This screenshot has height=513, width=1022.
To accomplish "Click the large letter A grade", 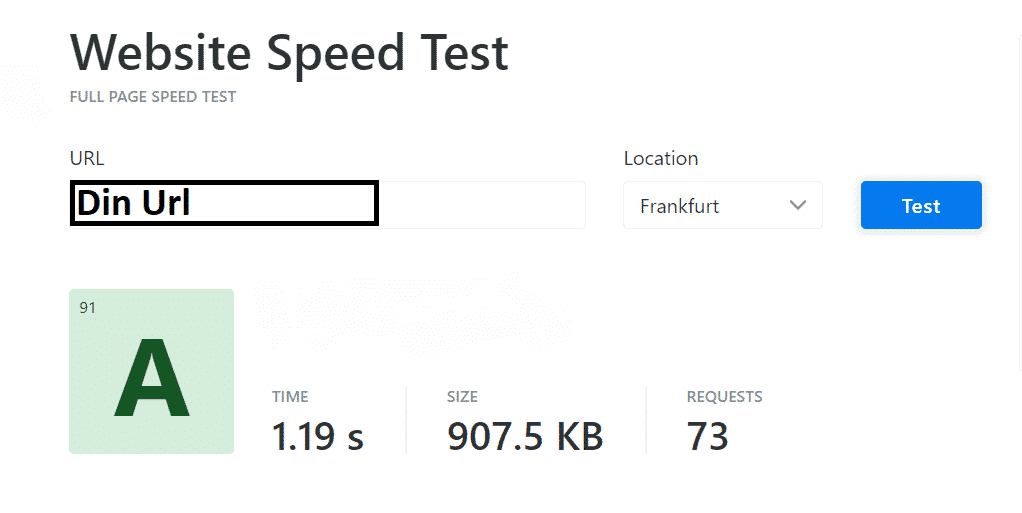I will [x=151, y=380].
